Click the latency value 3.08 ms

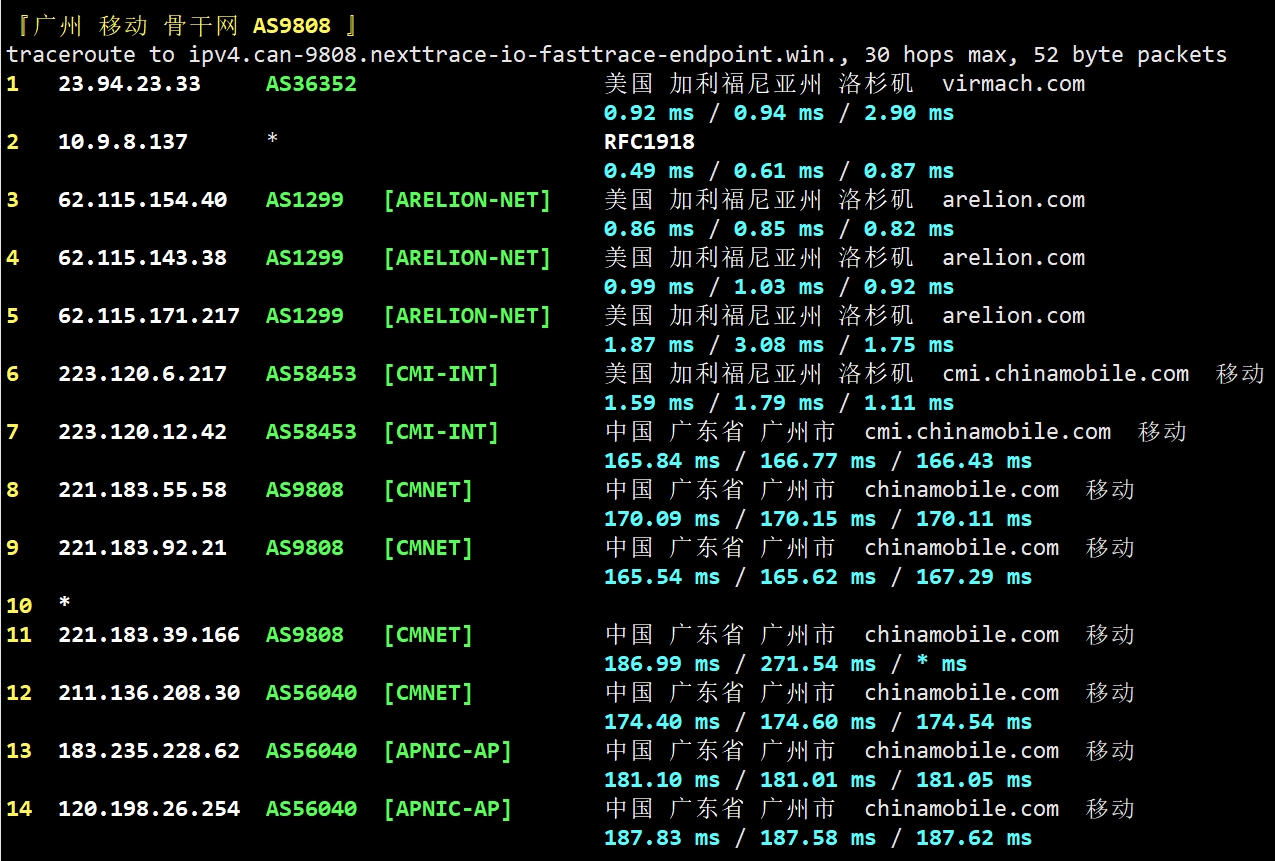779,345
